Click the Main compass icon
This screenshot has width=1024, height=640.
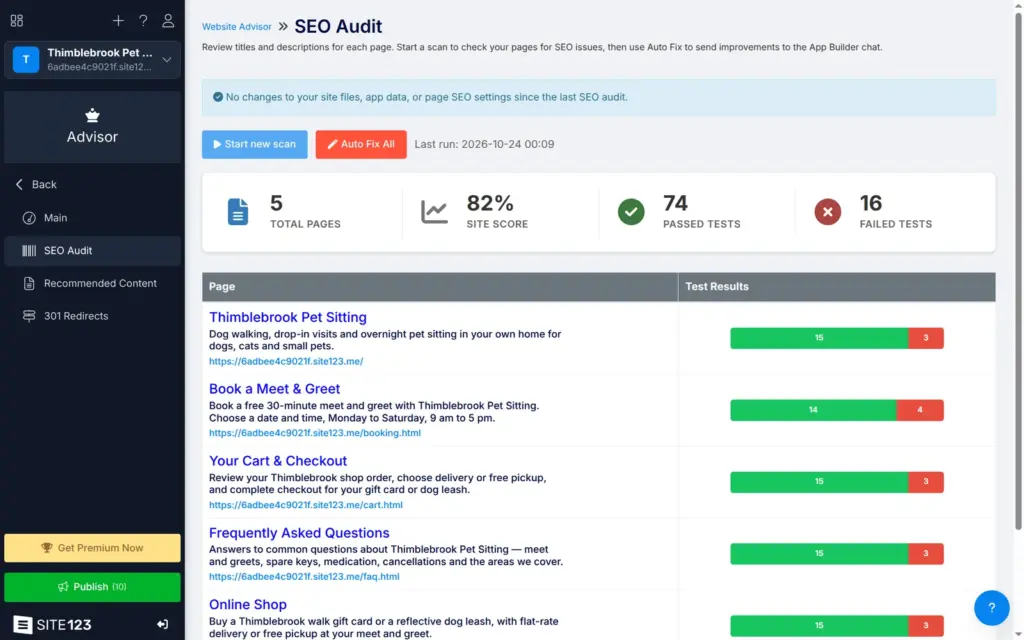29,218
